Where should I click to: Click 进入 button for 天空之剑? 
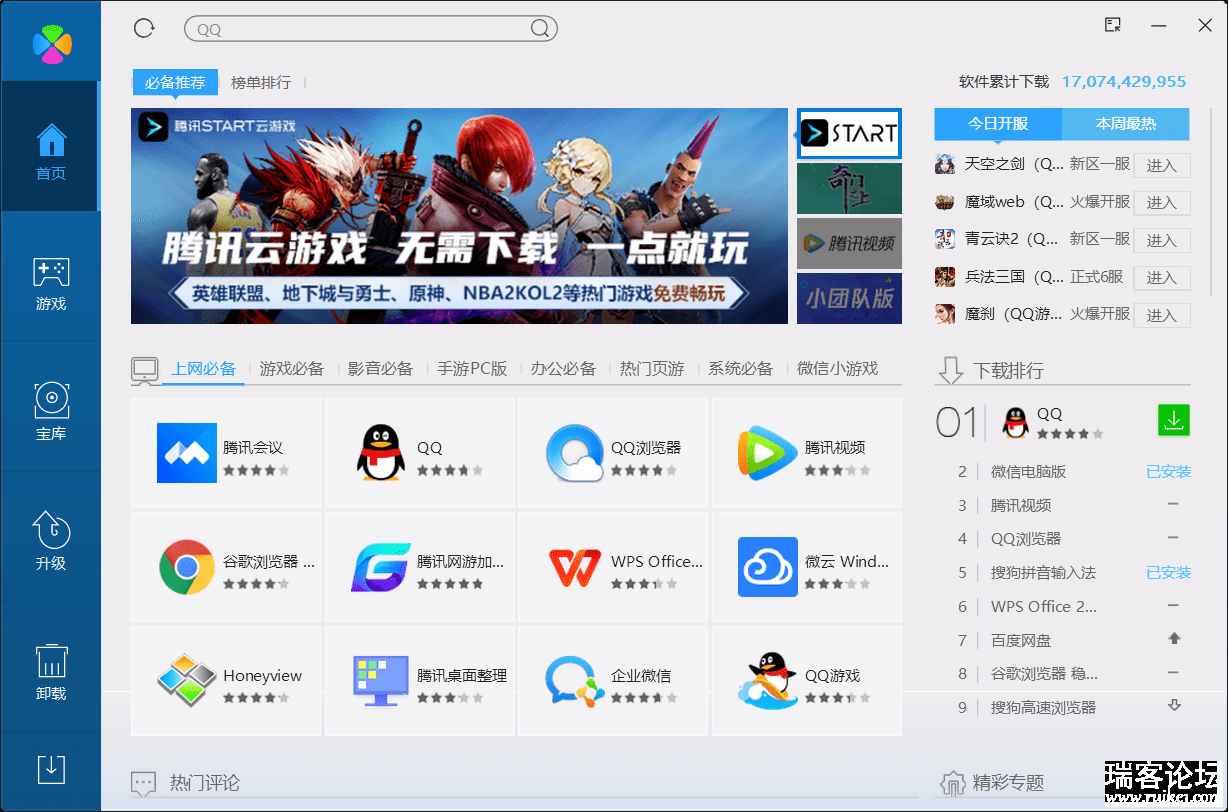pos(1161,165)
